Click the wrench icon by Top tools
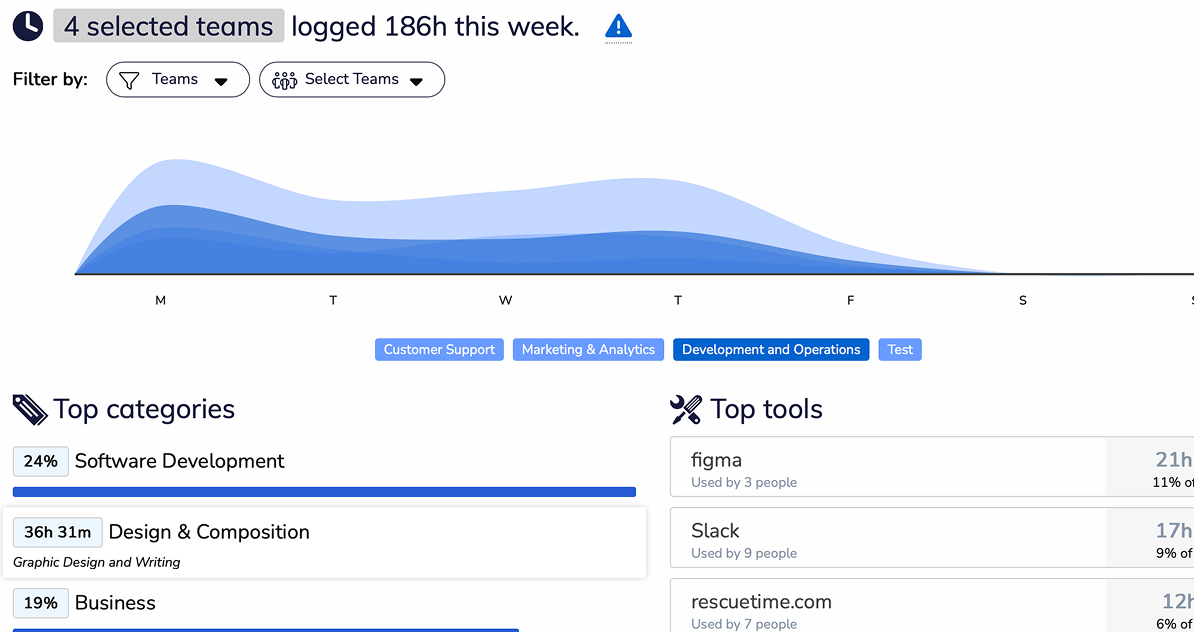 click(686, 409)
